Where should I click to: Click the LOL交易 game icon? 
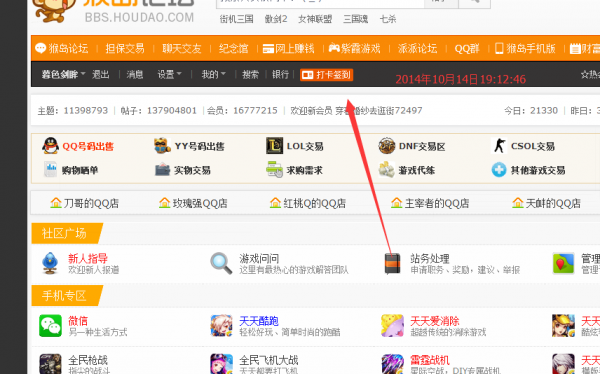coord(274,146)
